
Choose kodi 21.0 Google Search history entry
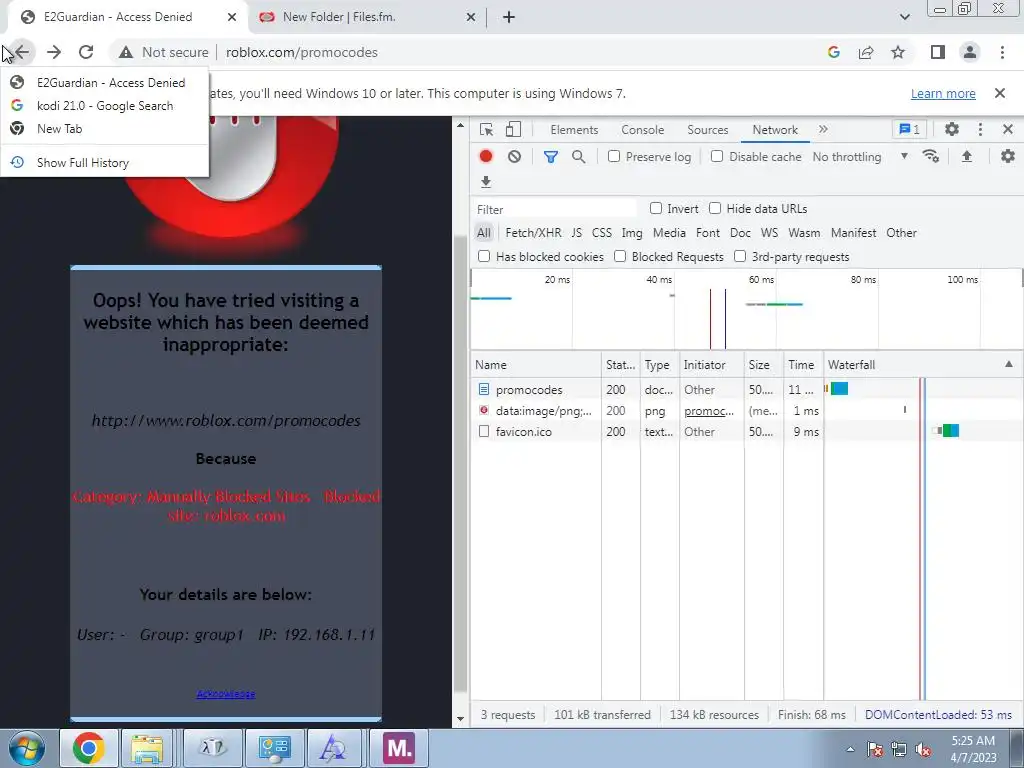click(x=104, y=106)
